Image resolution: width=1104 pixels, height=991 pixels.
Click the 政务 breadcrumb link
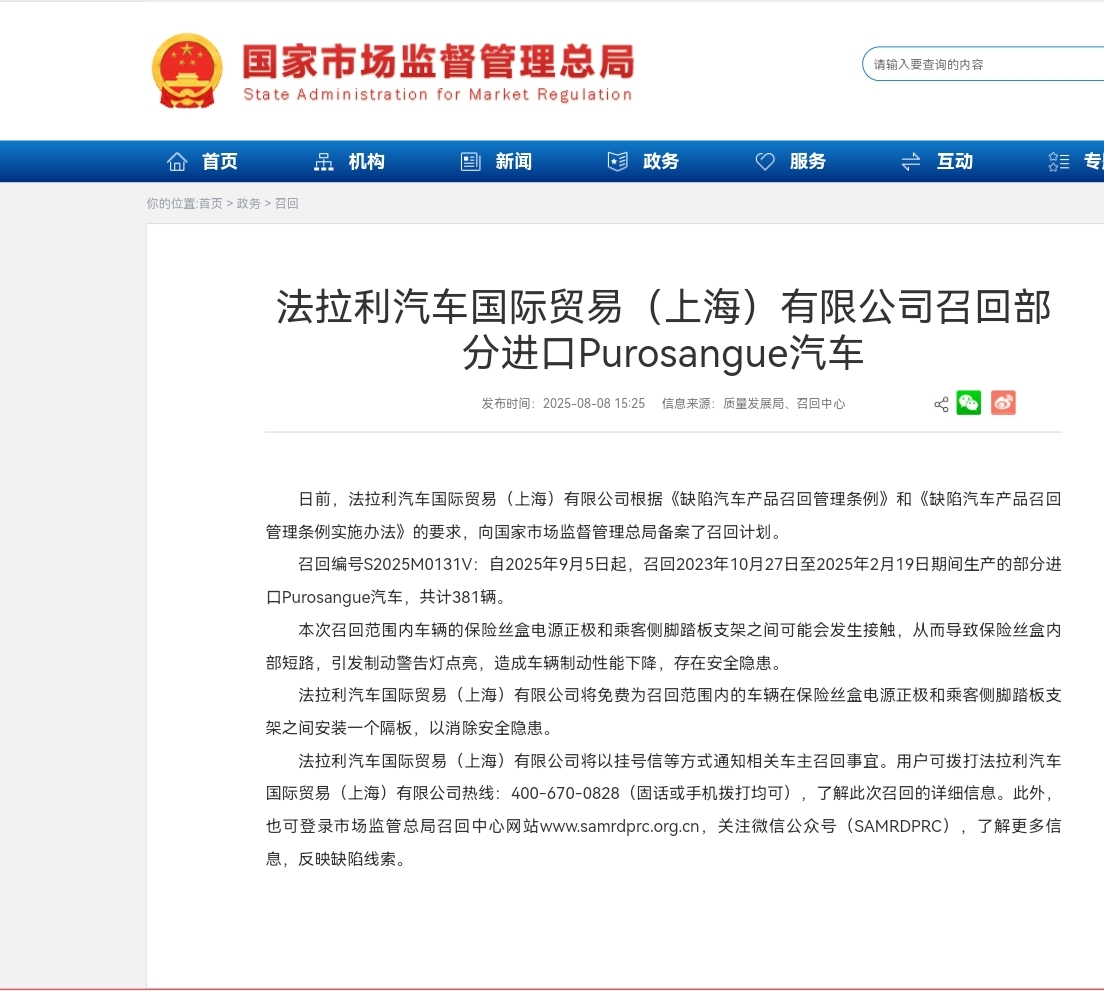[x=249, y=203]
